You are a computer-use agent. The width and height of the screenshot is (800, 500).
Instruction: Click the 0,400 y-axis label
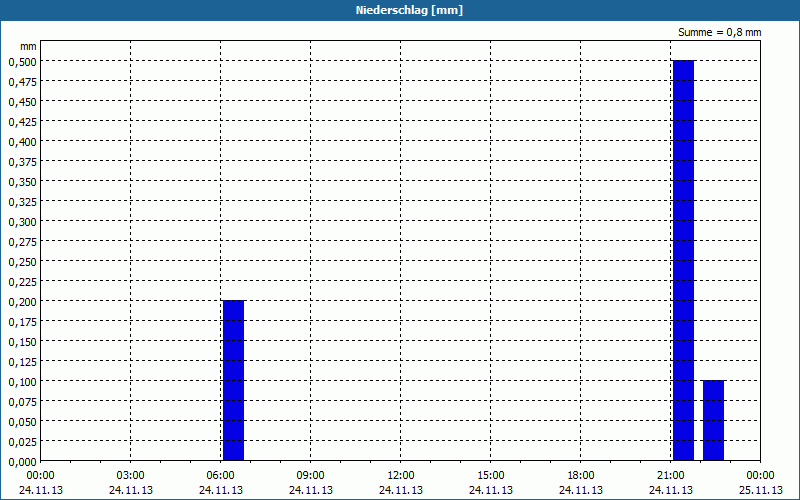[22, 142]
